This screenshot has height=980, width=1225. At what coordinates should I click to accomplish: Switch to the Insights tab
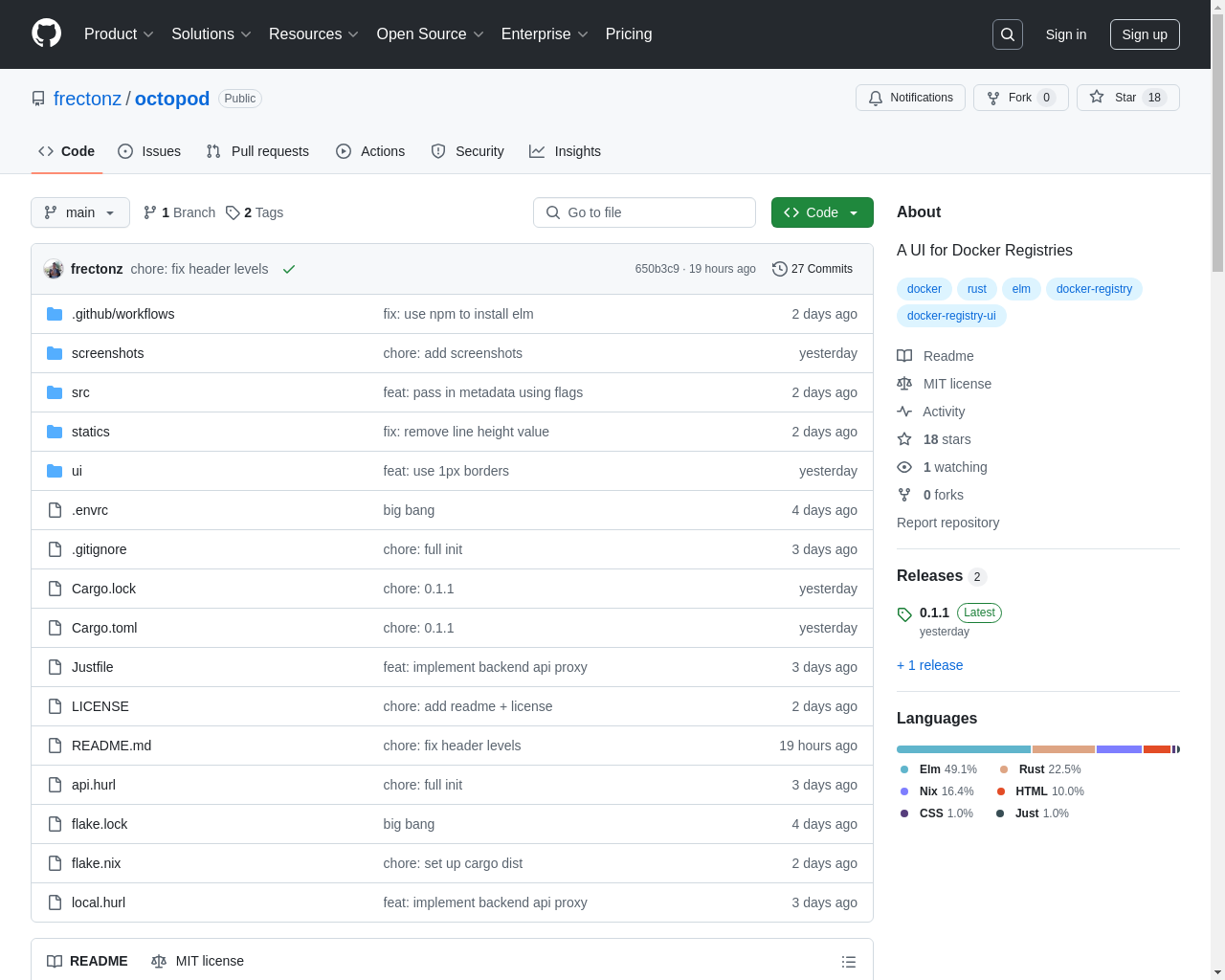pos(565,151)
